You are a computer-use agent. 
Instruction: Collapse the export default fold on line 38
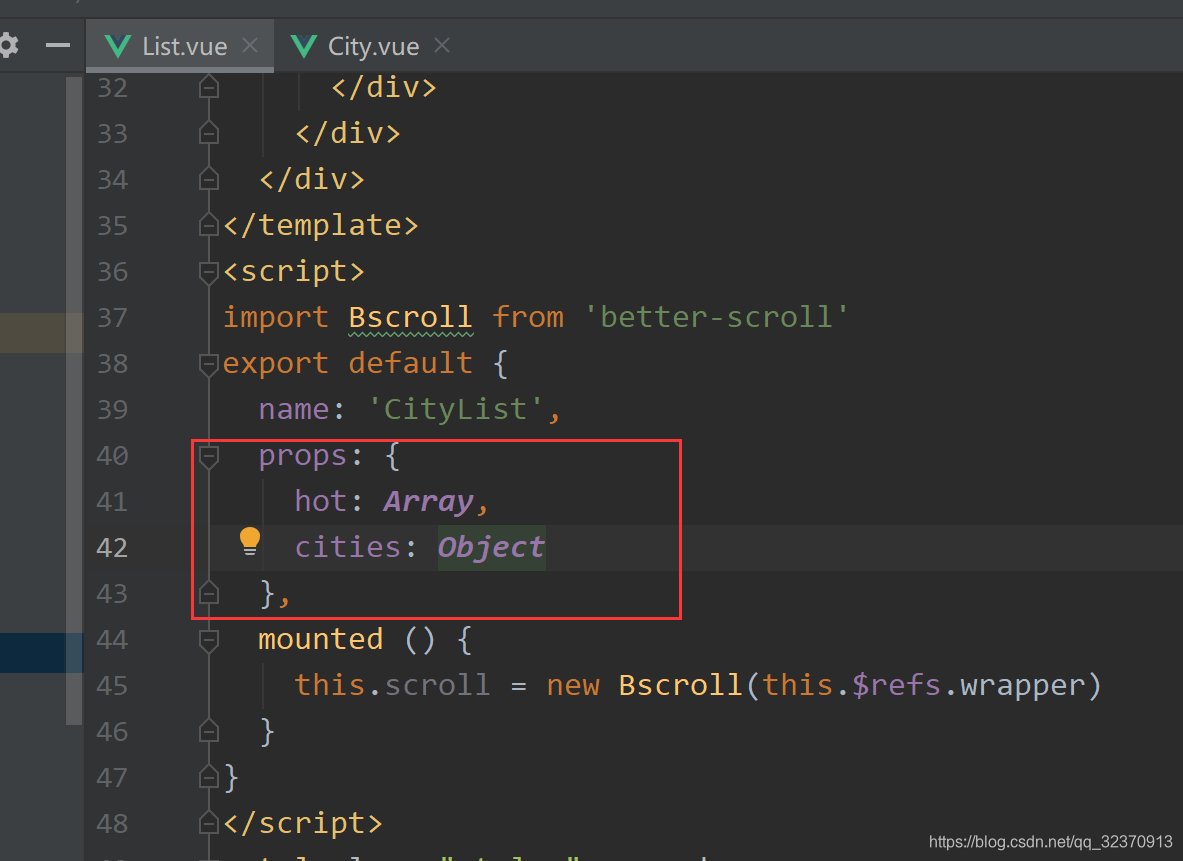pyautogui.click(x=209, y=363)
